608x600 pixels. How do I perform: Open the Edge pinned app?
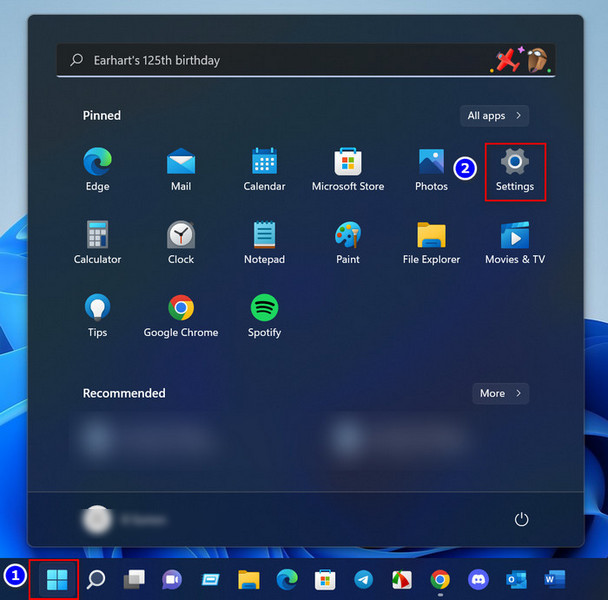[97, 169]
